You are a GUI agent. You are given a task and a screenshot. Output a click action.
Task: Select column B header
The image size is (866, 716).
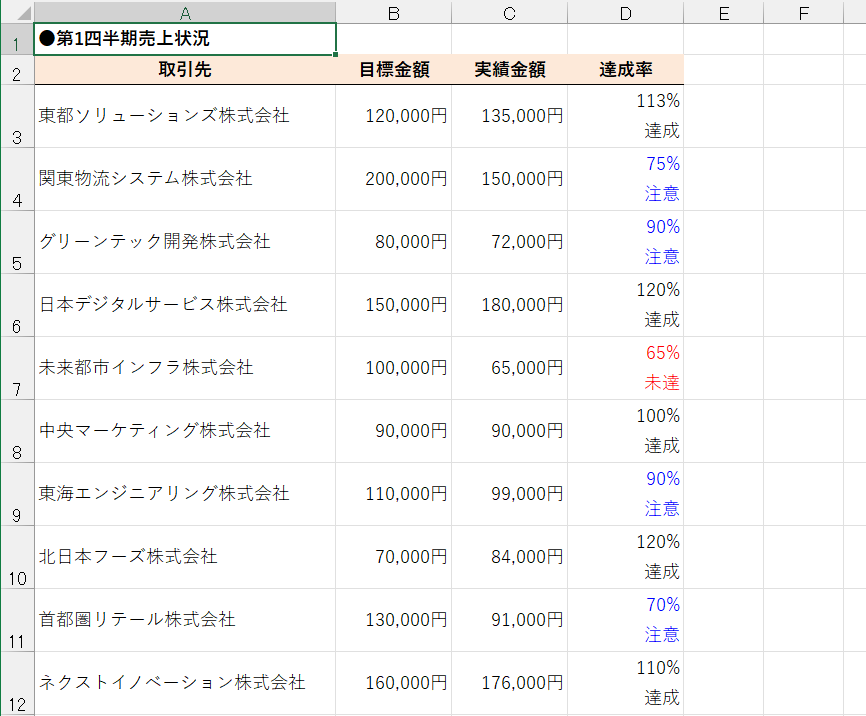393,12
